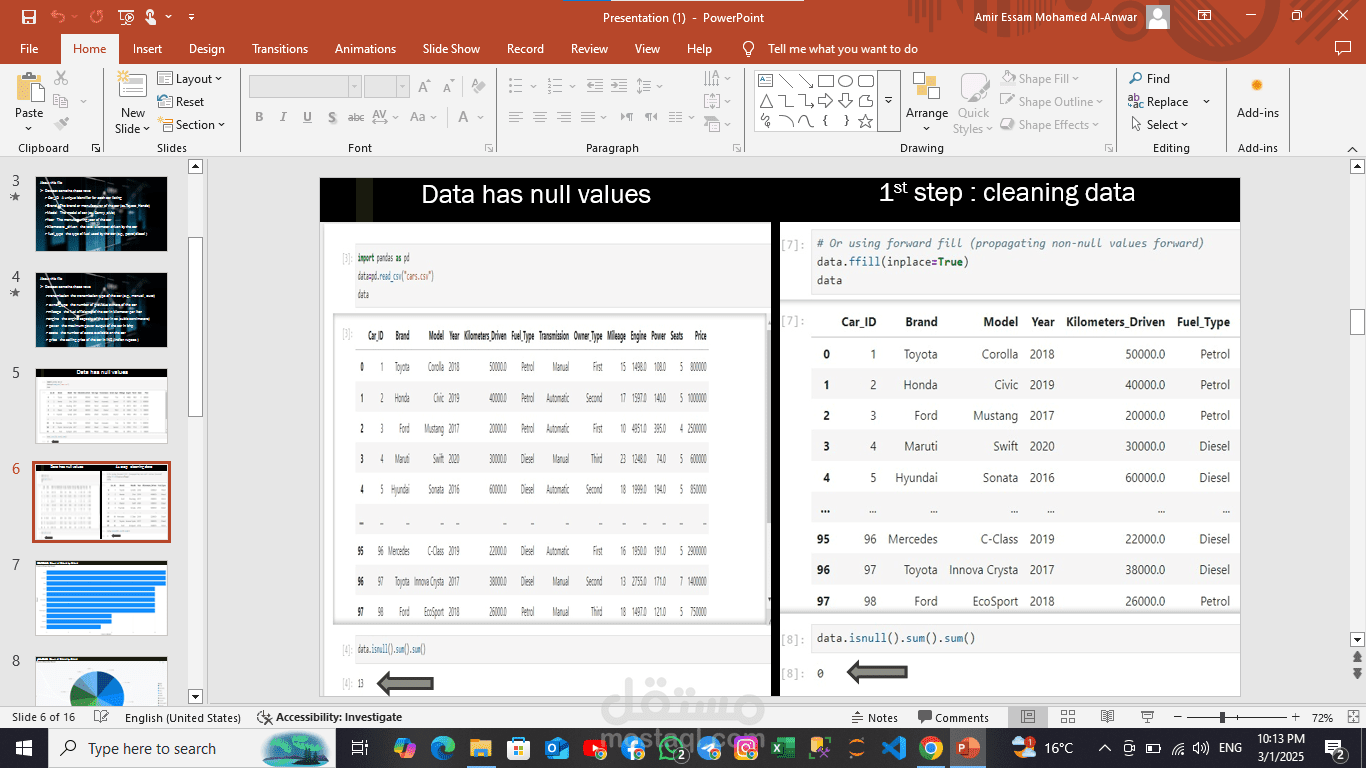The width and height of the screenshot is (1366, 768).
Task: Switch to the Design tab
Action: pyautogui.click(x=206, y=49)
